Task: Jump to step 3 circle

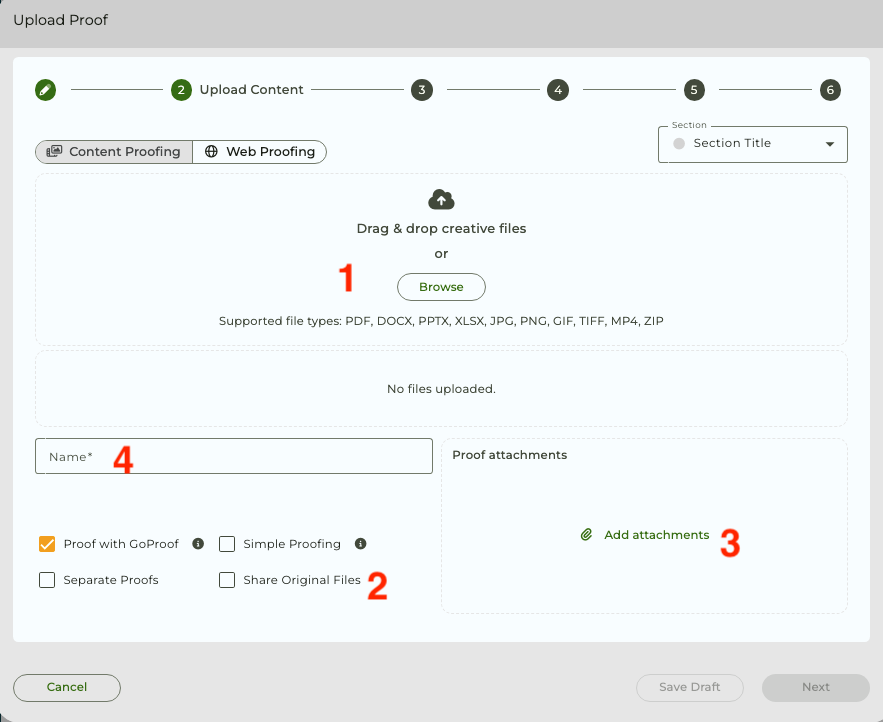Action: [x=422, y=90]
